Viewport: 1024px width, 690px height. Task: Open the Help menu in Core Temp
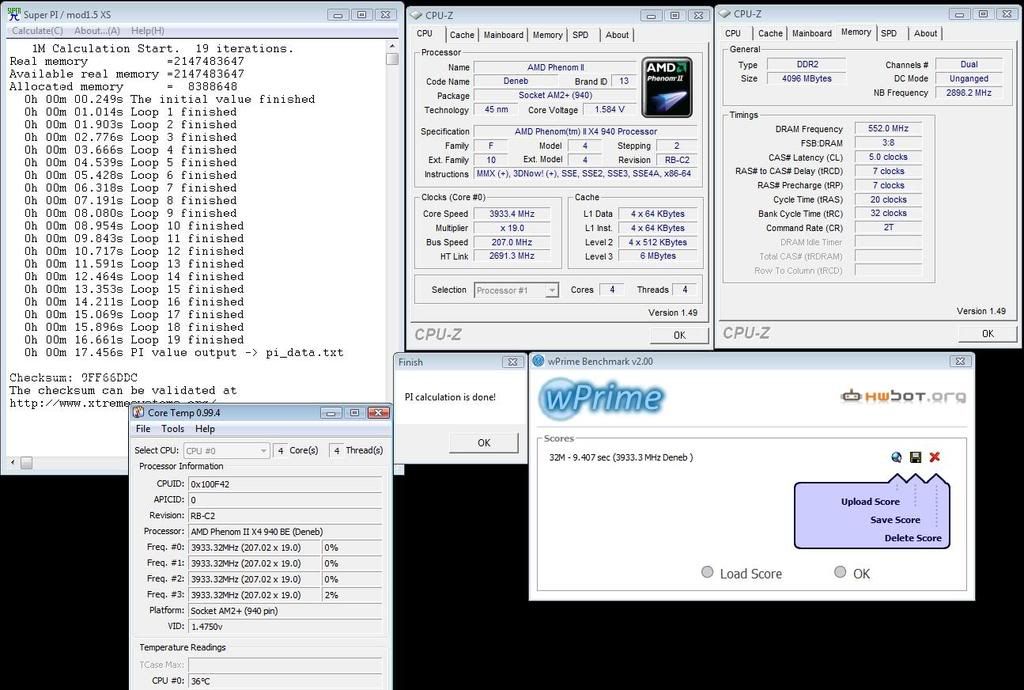pos(205,429)
